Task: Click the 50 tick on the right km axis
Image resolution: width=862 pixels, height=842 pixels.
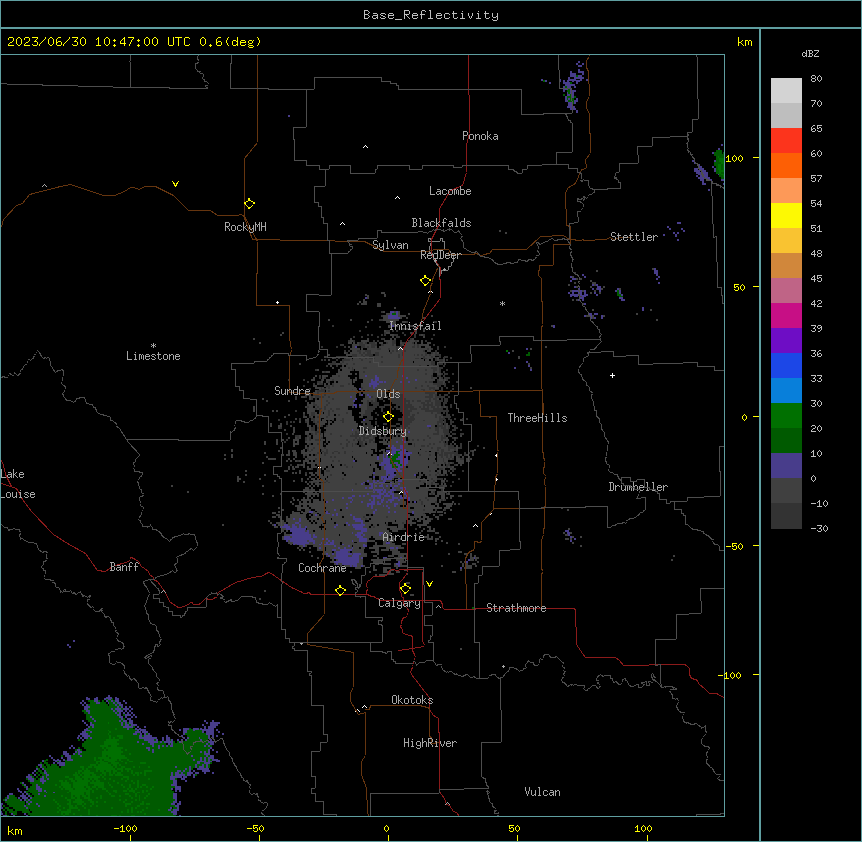Action: pyautogui.click(x=739, y=287)
